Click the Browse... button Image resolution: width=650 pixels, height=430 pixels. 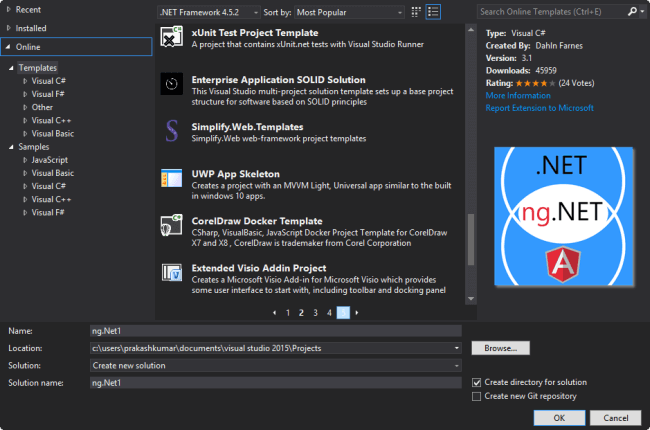501,348
